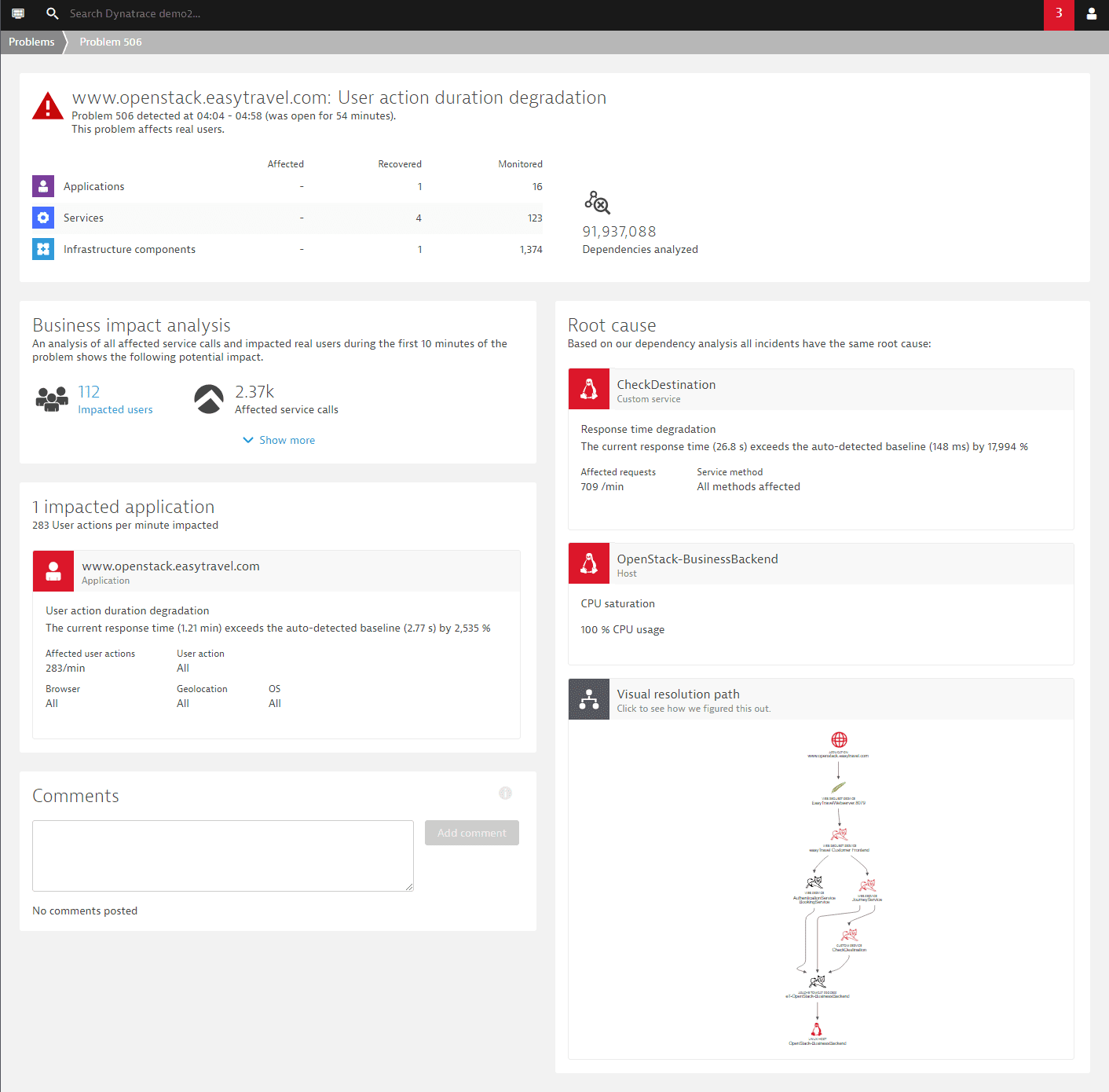Click the Linux host node at path bottom
The image size is (1109, 1092).
[817, 1029]
